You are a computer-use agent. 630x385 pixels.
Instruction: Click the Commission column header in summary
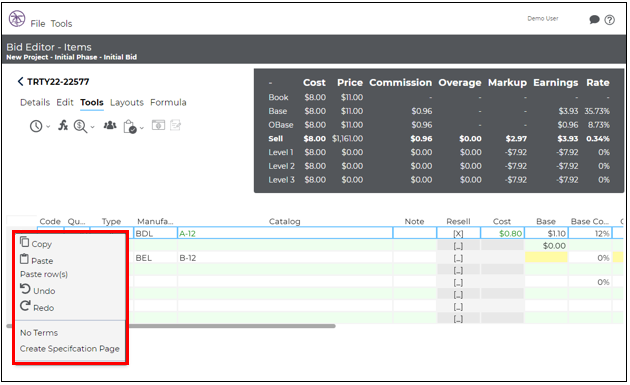pos(401,83)
